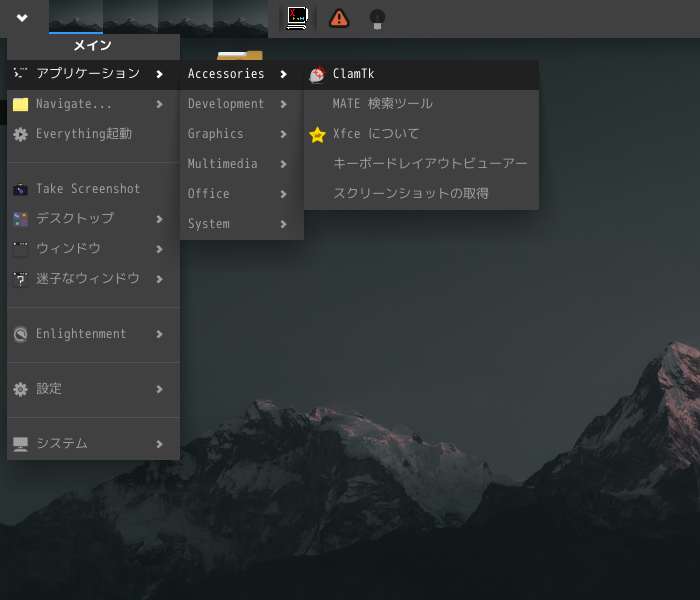Image resolution: width=700 pixels, height=600 pixels.
Task: Expand the 迷子なウィンドウ submenu arrow
Action: 159,279
